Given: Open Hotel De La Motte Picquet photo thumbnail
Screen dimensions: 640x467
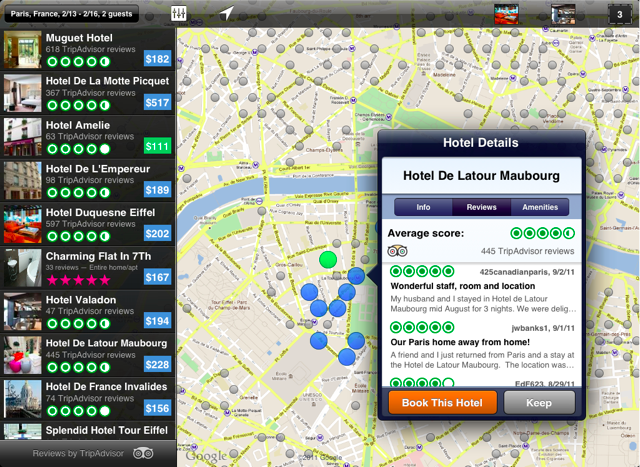Looking at the screenshot, I should [x=22, y=93].
